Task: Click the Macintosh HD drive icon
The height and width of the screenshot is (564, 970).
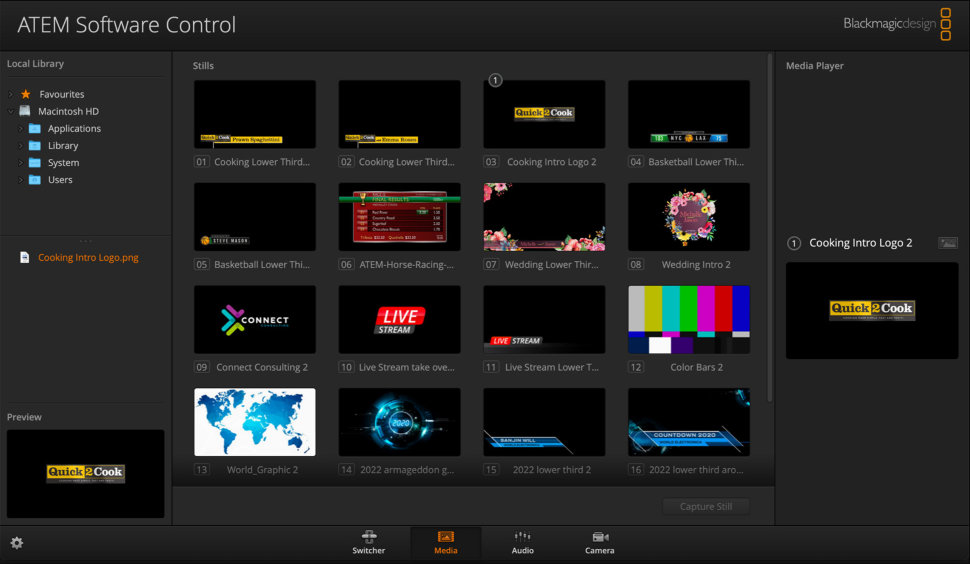Action: click(x=25, y=111)
